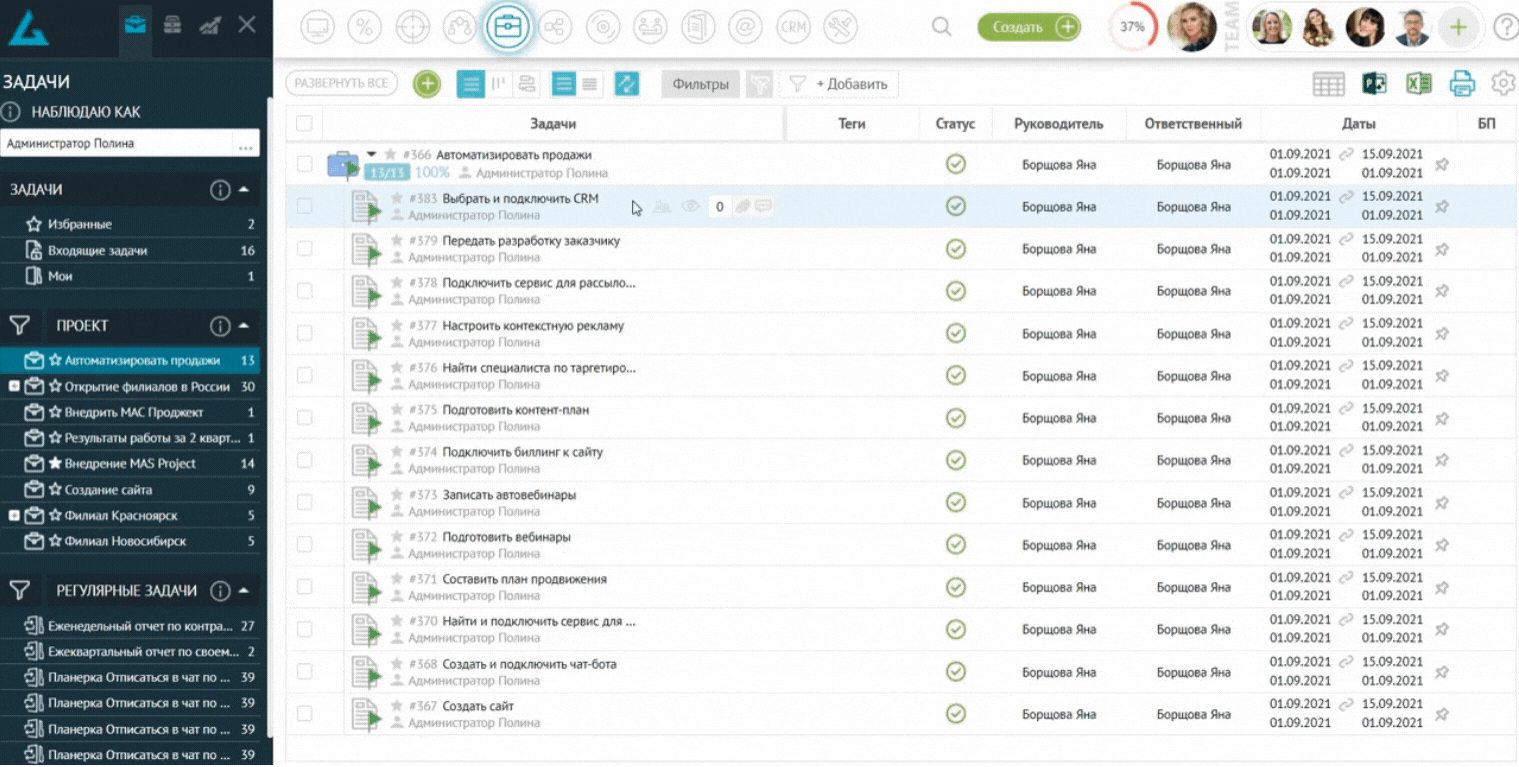The height and width of the screenshot is (767, 1519).
Task: Click the Администратор Полина observer input field
Action: coord(118,143)
